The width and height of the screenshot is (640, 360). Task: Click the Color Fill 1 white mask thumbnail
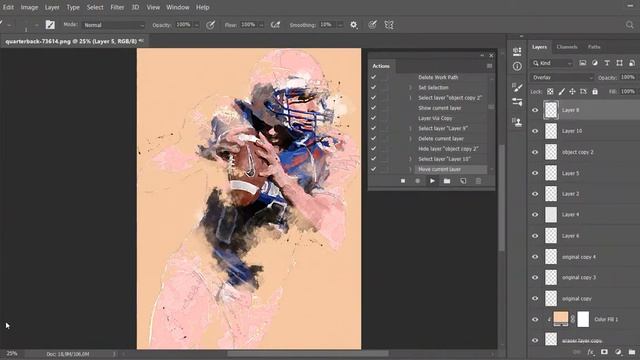click(x=583, y=319)
